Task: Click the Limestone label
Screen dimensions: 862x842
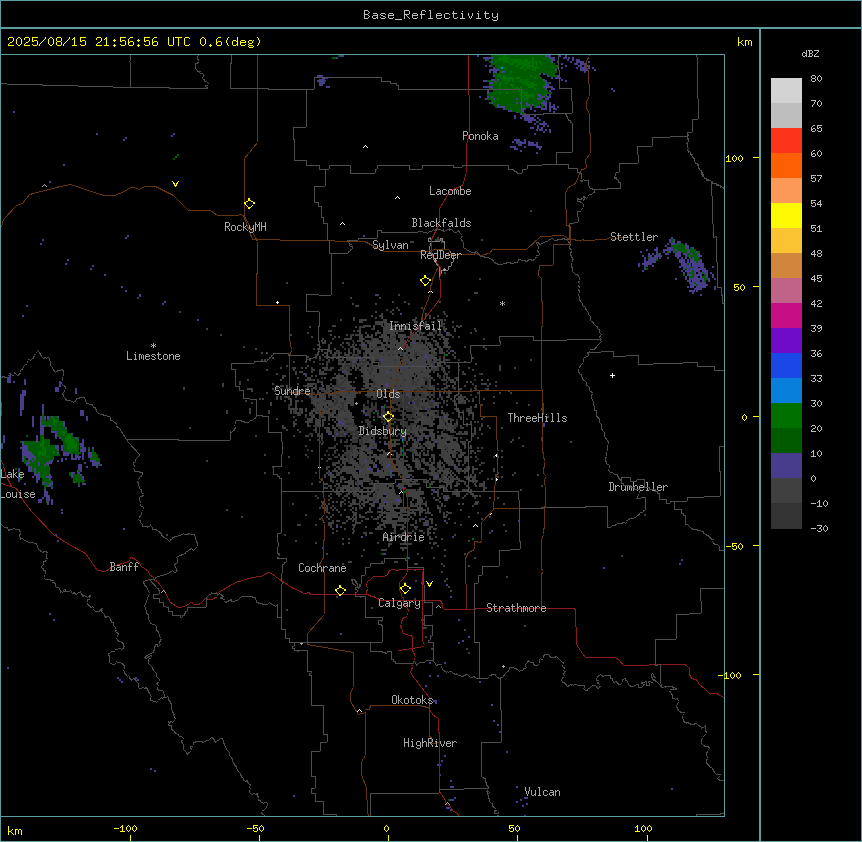Action: tap(153, 356)
